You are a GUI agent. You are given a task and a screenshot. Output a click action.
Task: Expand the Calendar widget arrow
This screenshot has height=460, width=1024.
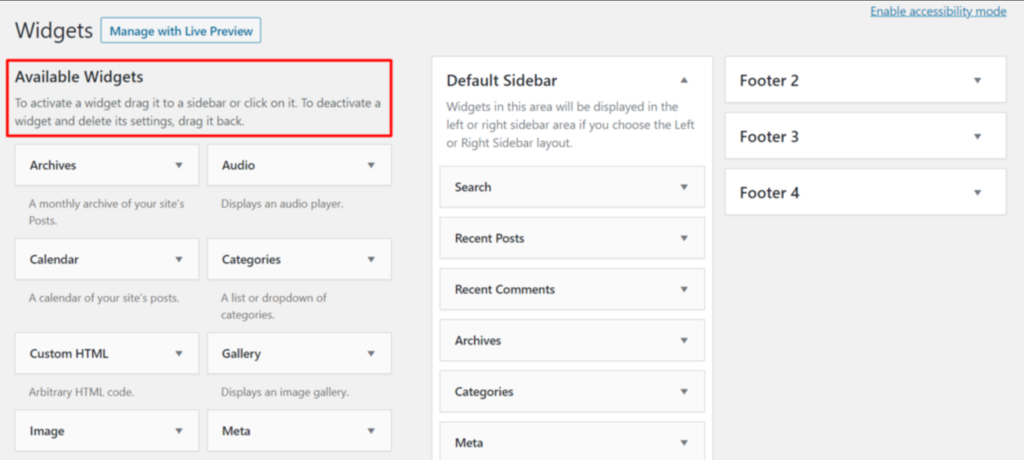pyautogui.click(x=179, y=259)
